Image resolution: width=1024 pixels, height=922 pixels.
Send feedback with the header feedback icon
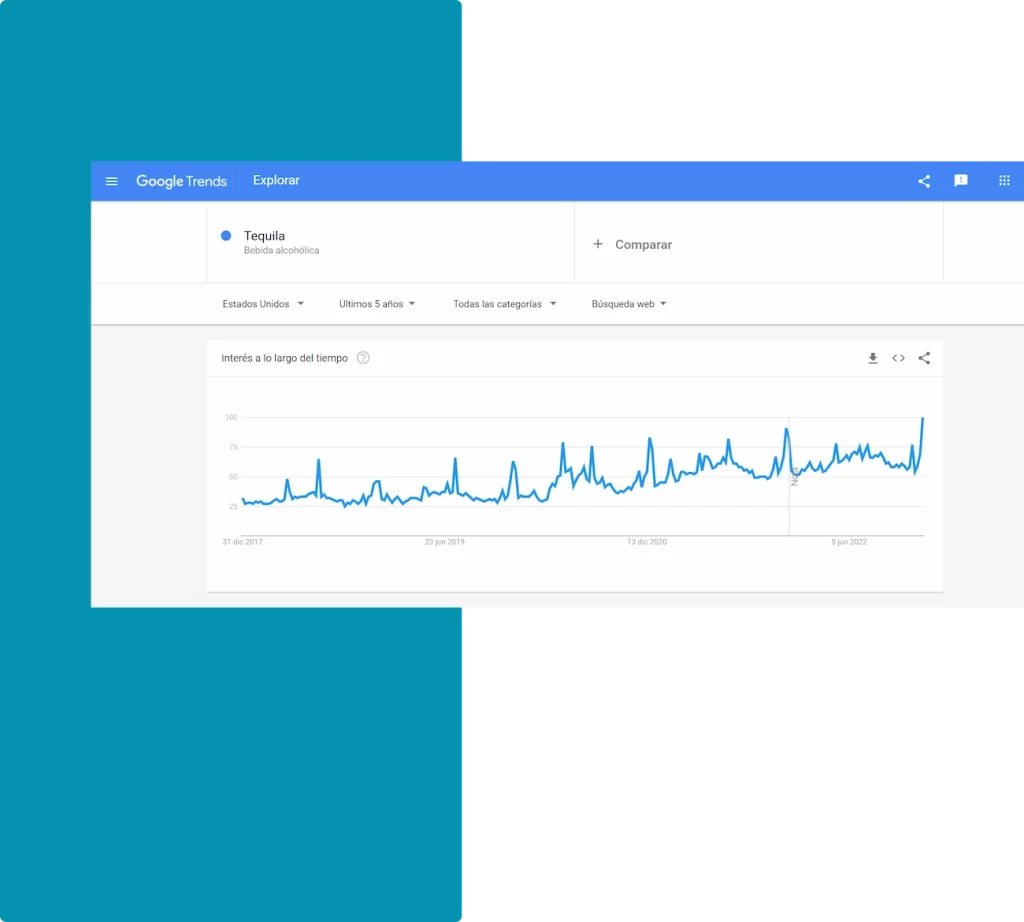coord(961,180)
